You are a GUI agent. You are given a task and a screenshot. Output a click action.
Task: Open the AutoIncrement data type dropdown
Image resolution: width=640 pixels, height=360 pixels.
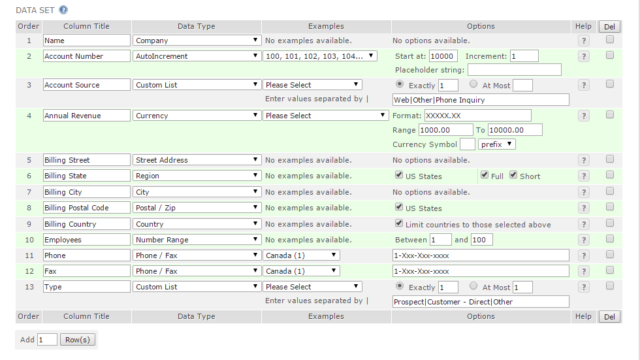pyautogui.click(x=196, y=56)
